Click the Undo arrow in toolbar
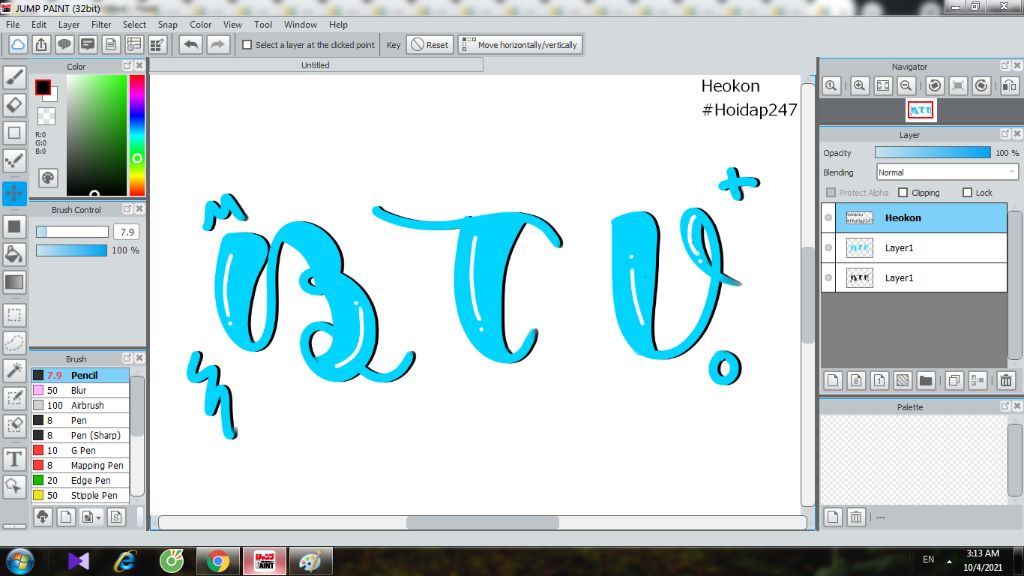 click(191, 44)
